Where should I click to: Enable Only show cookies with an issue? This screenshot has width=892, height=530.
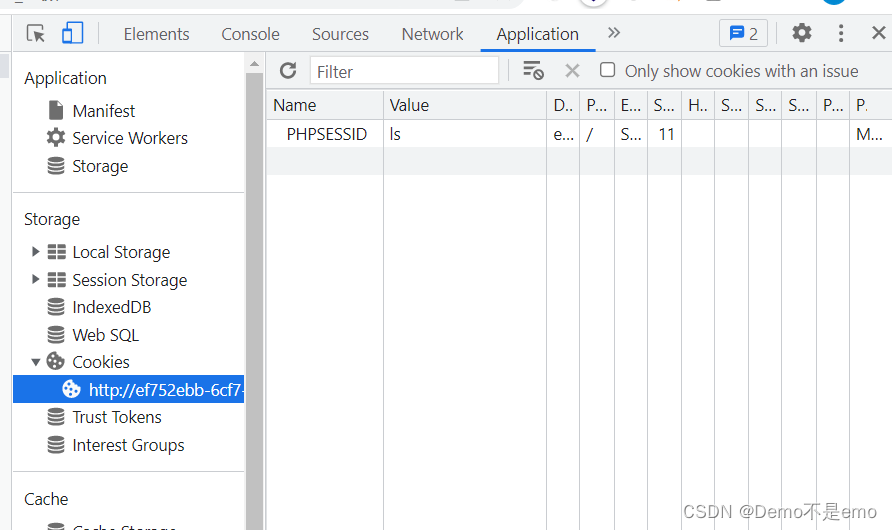[x=608, y=70]
